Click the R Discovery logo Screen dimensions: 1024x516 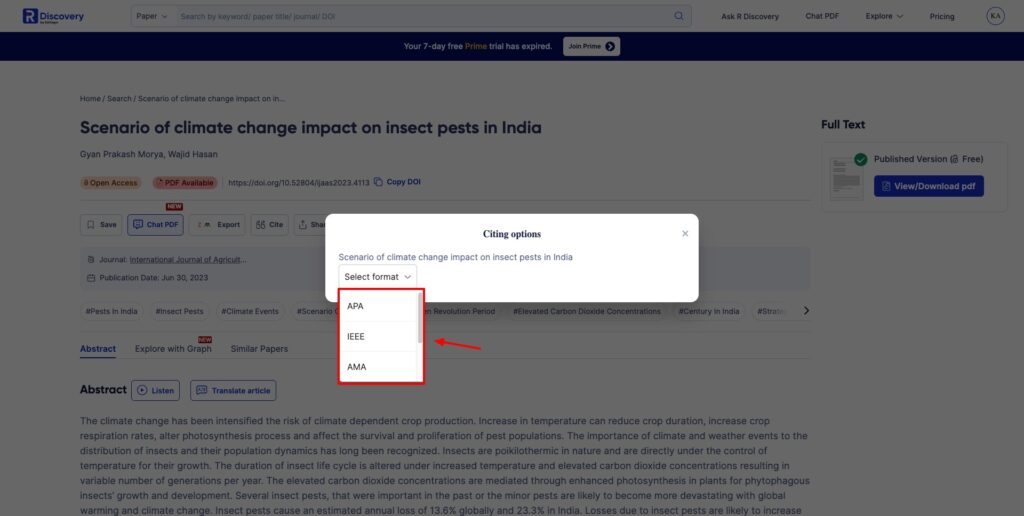54,16
